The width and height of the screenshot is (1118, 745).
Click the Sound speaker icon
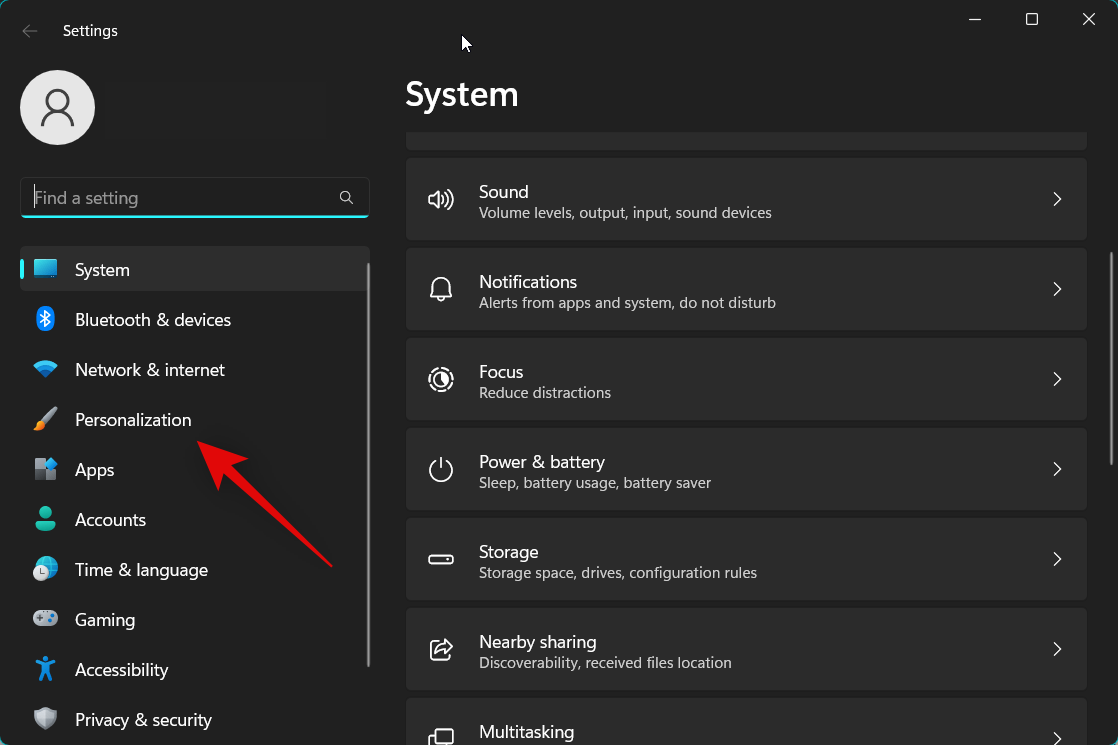pyautogui.click(x=441, y=199)
